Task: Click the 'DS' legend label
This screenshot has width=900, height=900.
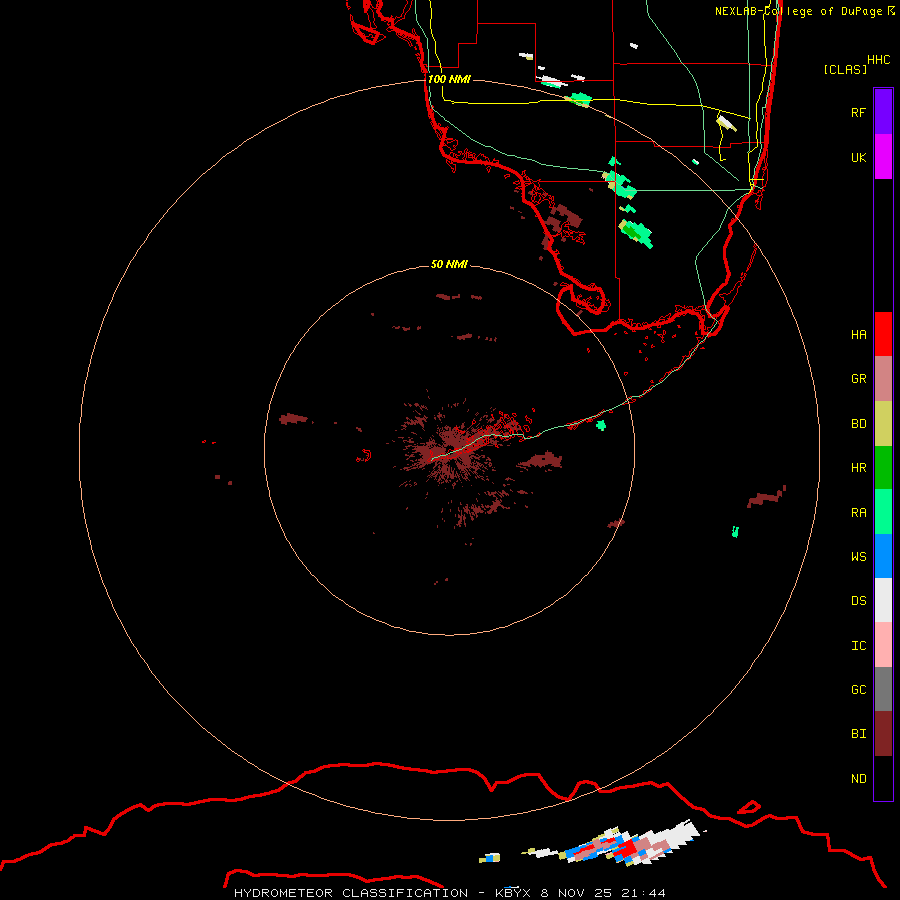Action: (x=858, y=601)
